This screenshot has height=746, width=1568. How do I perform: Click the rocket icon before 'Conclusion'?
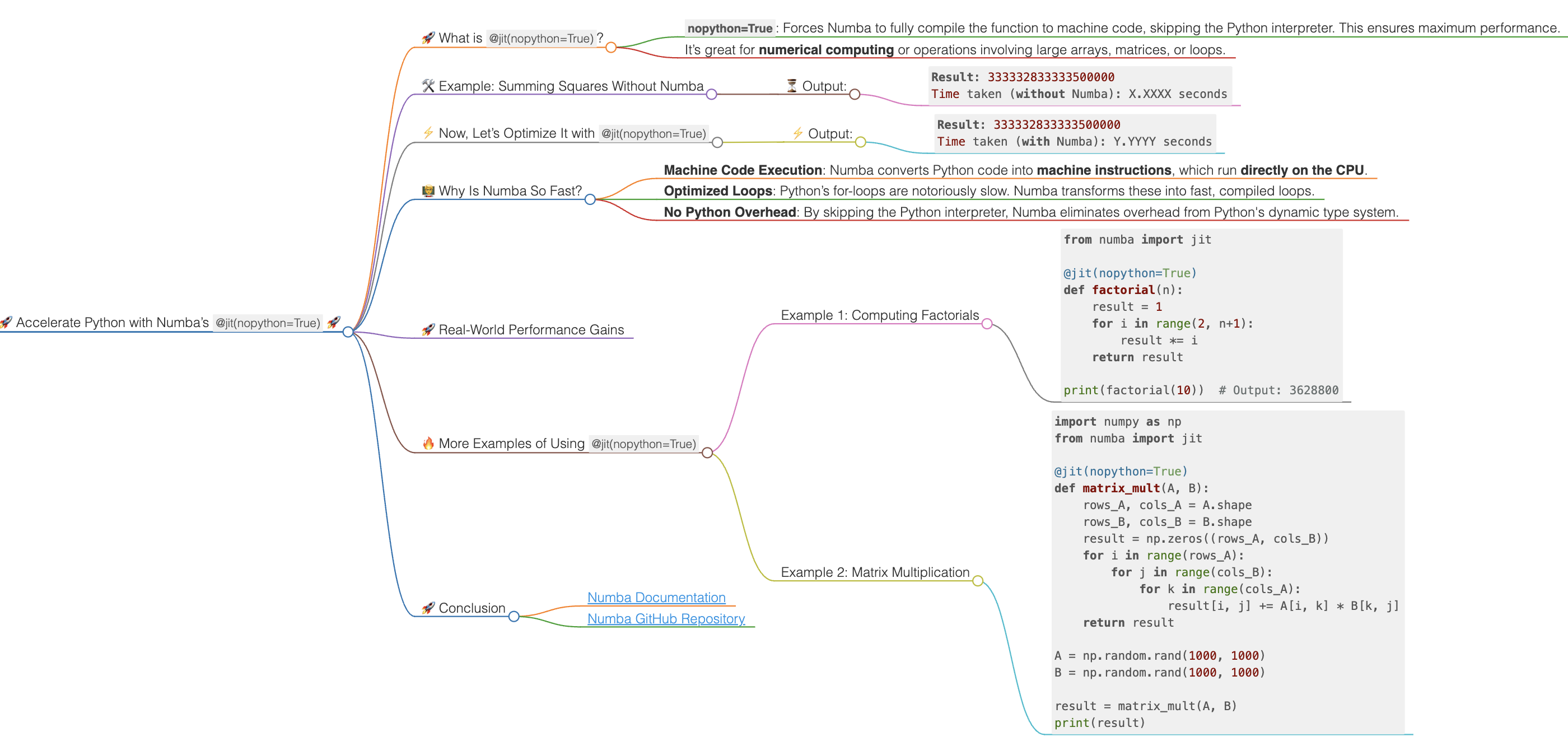coord(428,608)
